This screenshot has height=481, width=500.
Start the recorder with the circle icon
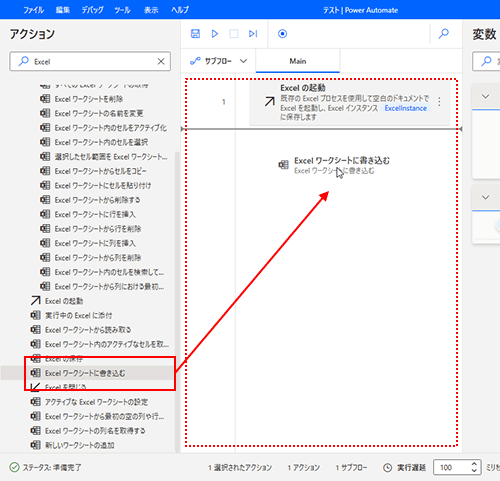coord(282,34)
